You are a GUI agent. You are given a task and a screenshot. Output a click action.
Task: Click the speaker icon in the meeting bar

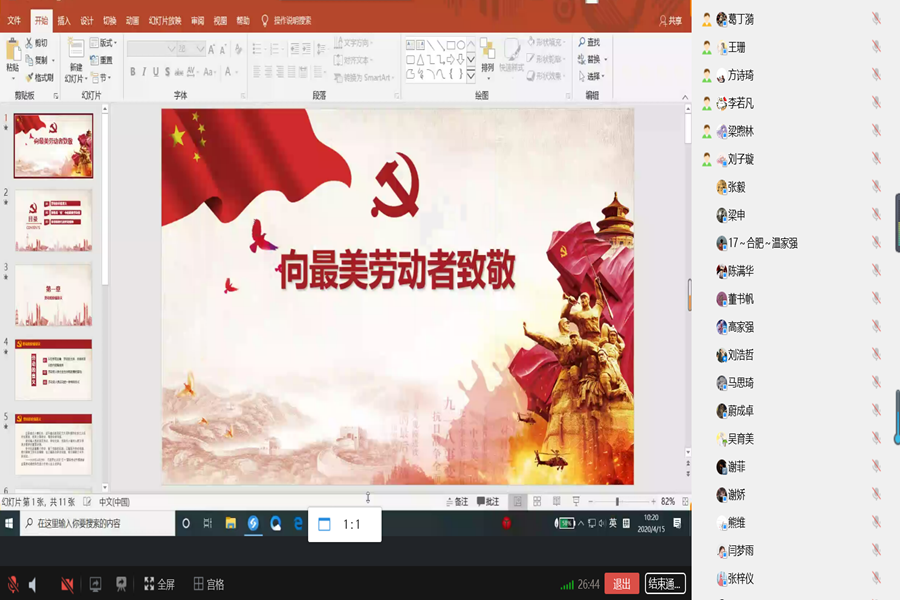tap(33, 584)
